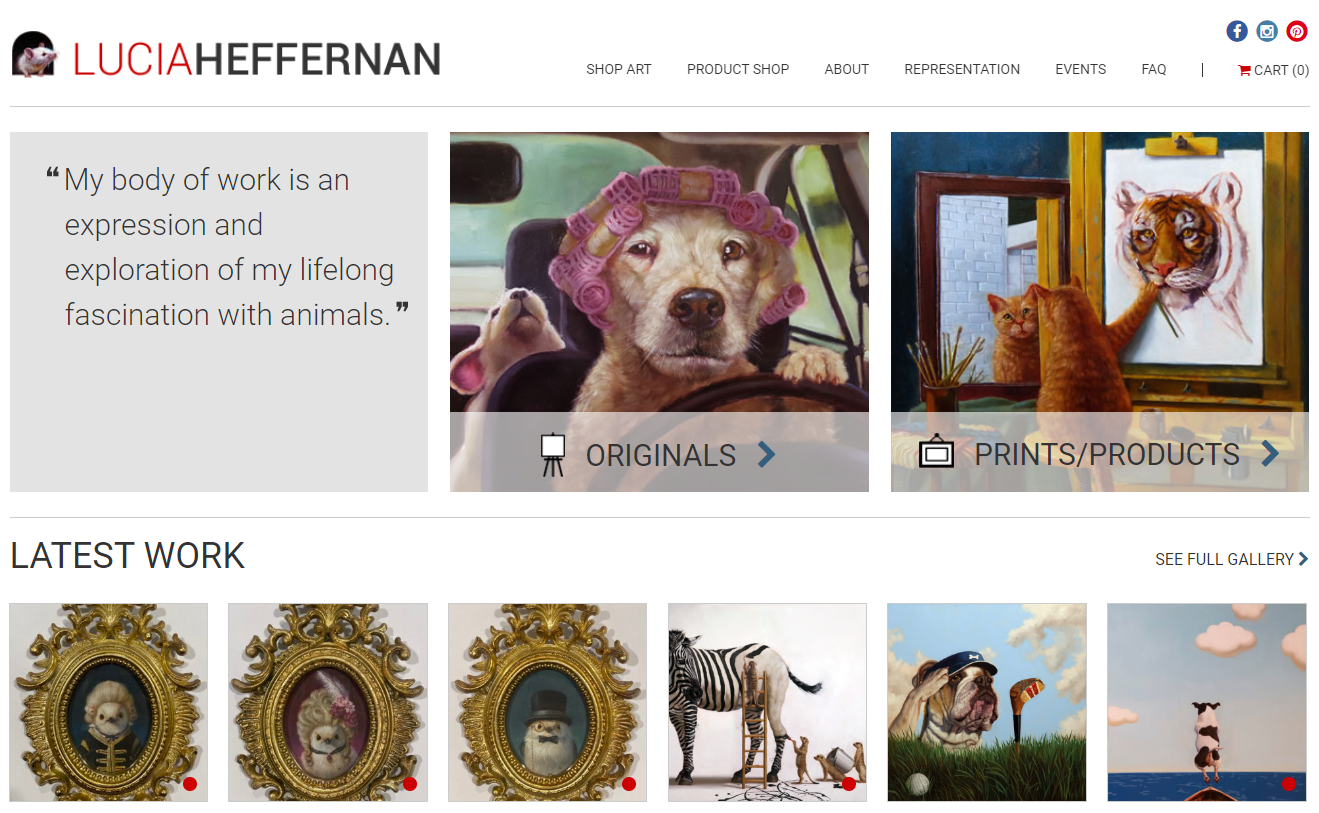Select the top-hat bird framed portrait
Image resolution: width=1319 pixels, height=813 pixels.
click(x=547, y=702)
